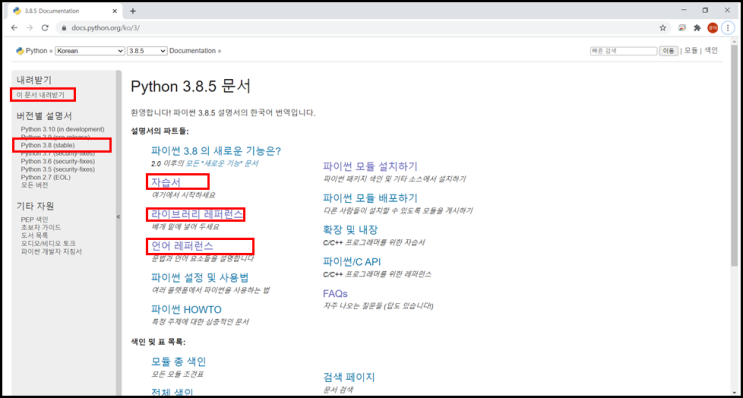Click the 모든 버전 link
Image resolution: width=743 pixels, height=398 pixels.
(x=34, y=185)
